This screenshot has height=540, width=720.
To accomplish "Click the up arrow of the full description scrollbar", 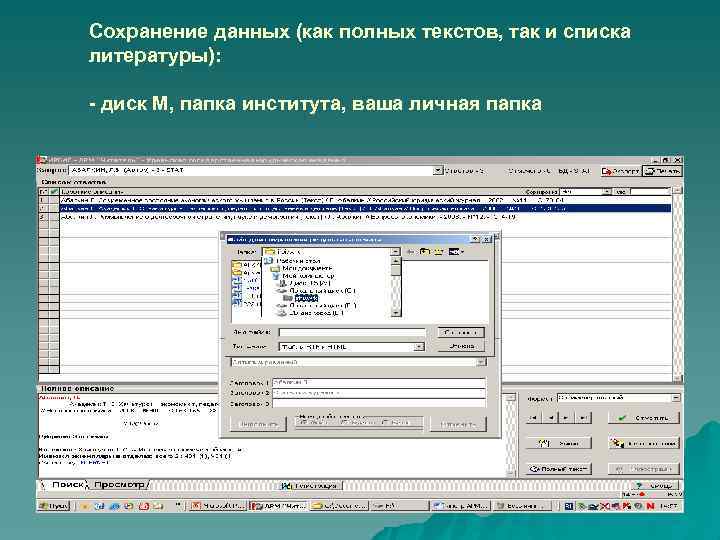I will (x=510, y=398).
